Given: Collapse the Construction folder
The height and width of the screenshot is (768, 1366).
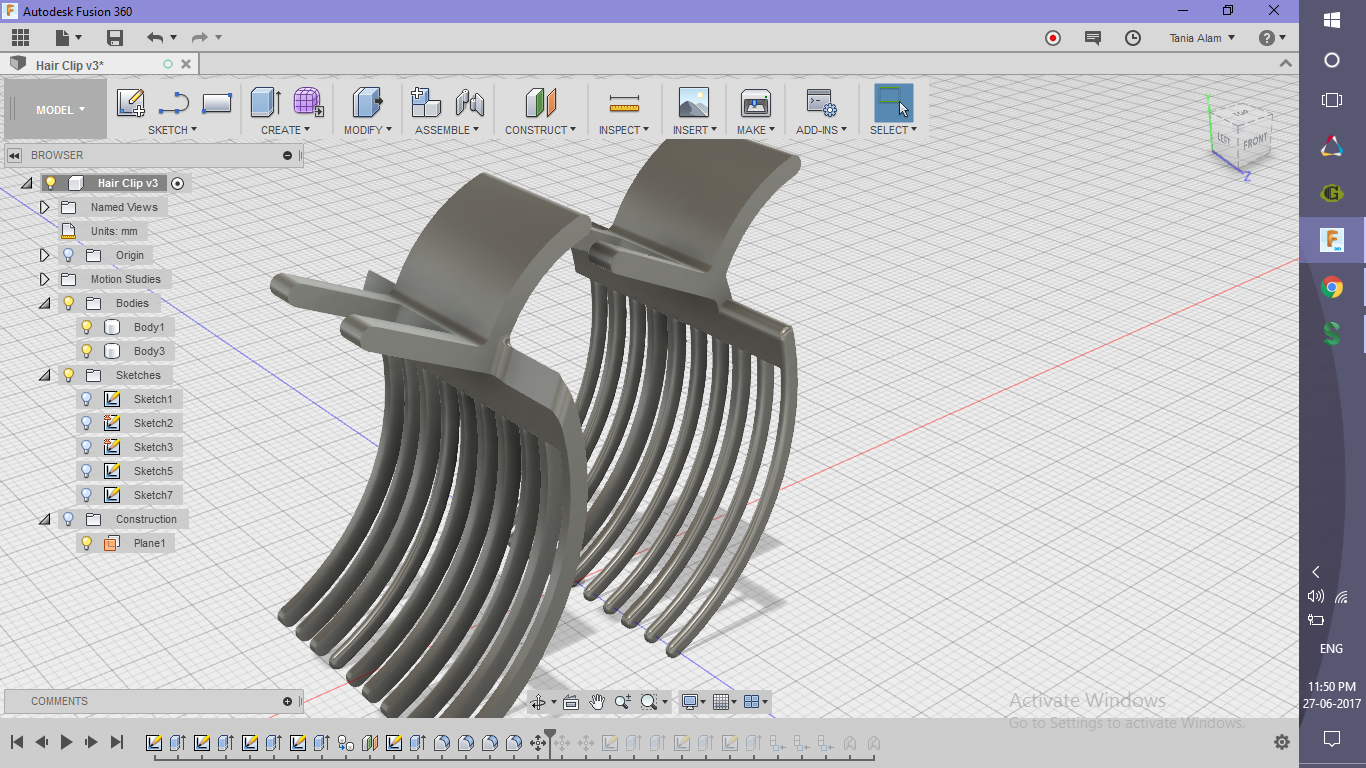Looking at the screenshot, I should pos(44,519).
